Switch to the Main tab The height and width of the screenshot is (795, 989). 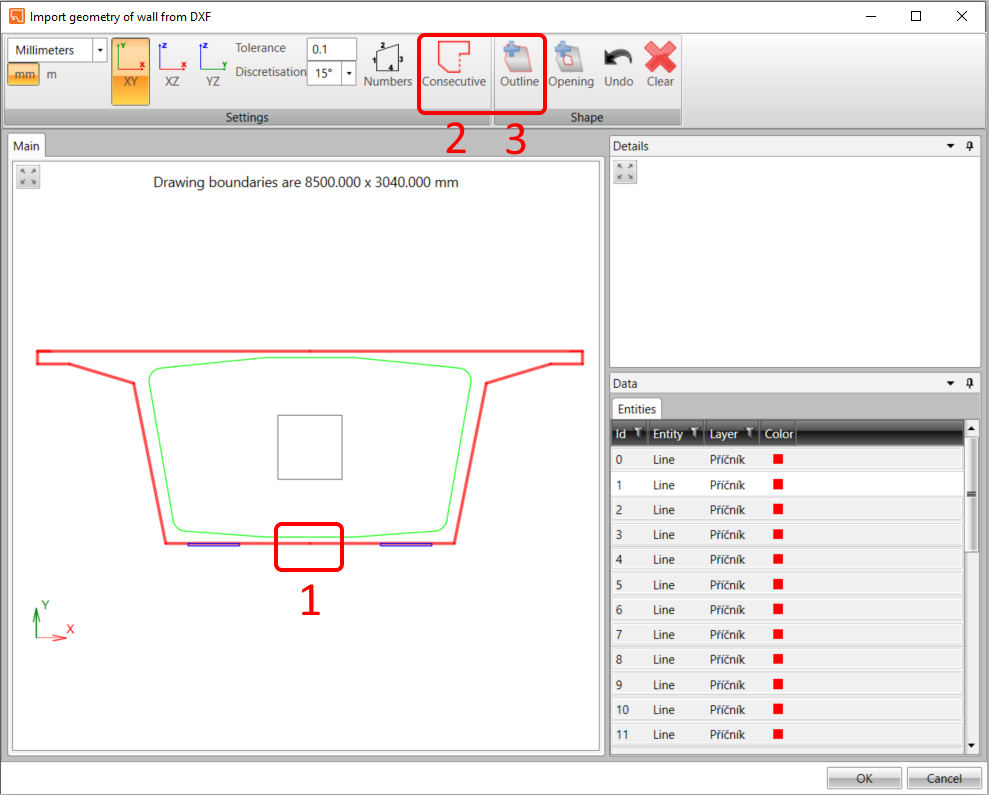26,144
